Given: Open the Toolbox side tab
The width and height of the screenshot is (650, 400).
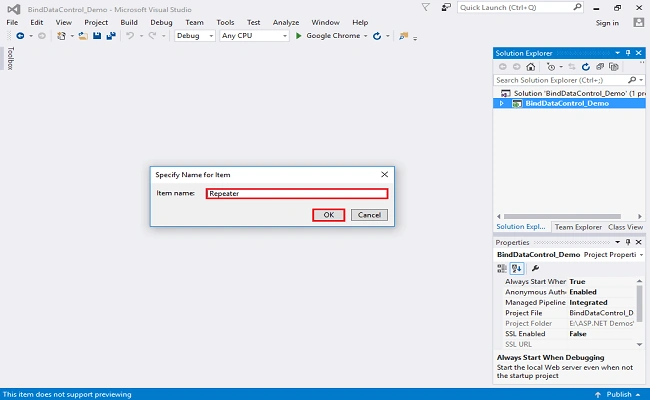Looking at the screenshot, I should [10, 58].
